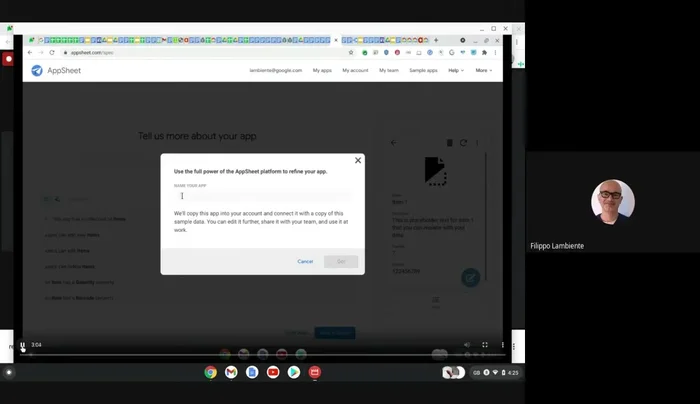Click the refresh icon in app preview
The width and height of the screenshot is (700, 404).
[x=463, y=143]
